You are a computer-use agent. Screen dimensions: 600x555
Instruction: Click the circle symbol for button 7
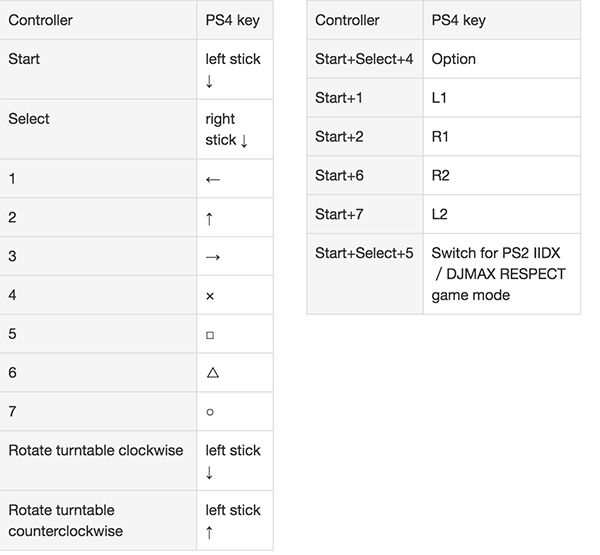210,412
